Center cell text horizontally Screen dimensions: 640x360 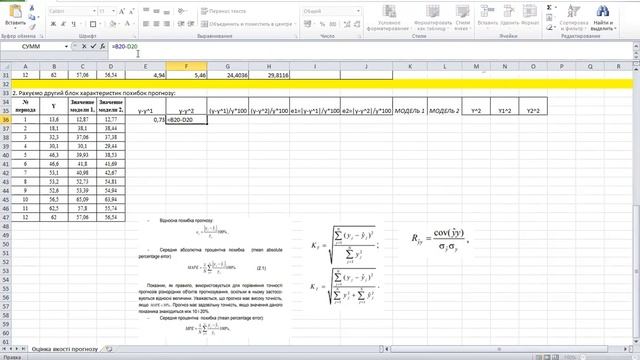tap(156, 24)
